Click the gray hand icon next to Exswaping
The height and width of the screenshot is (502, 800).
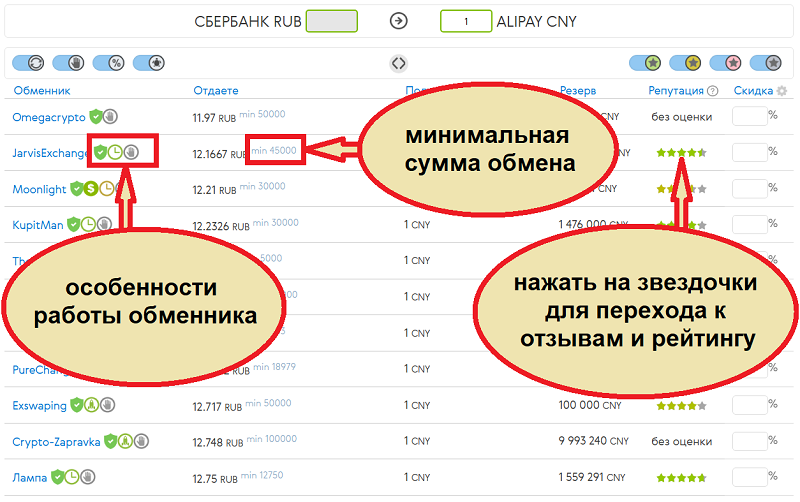click(107, 405)
